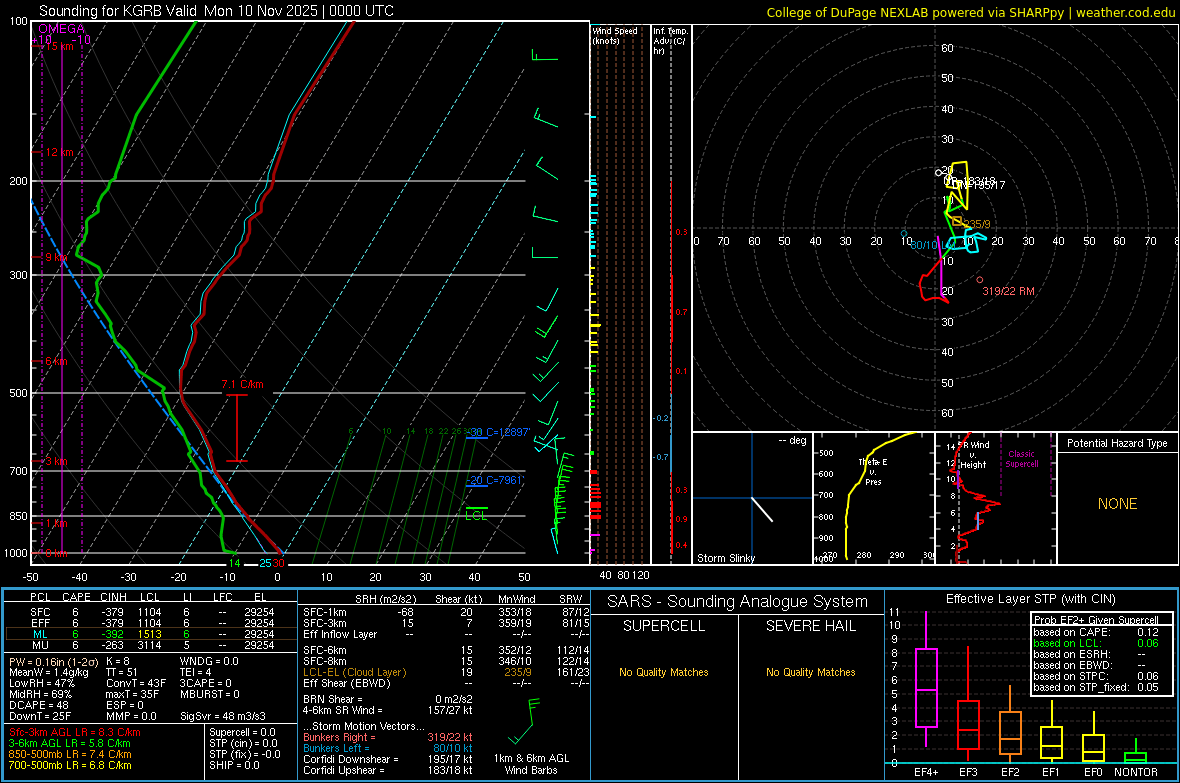The height and width of the screenshot is (783, 1180).
Task: Click the magenta OMEGA label
Action: [62, 29]
